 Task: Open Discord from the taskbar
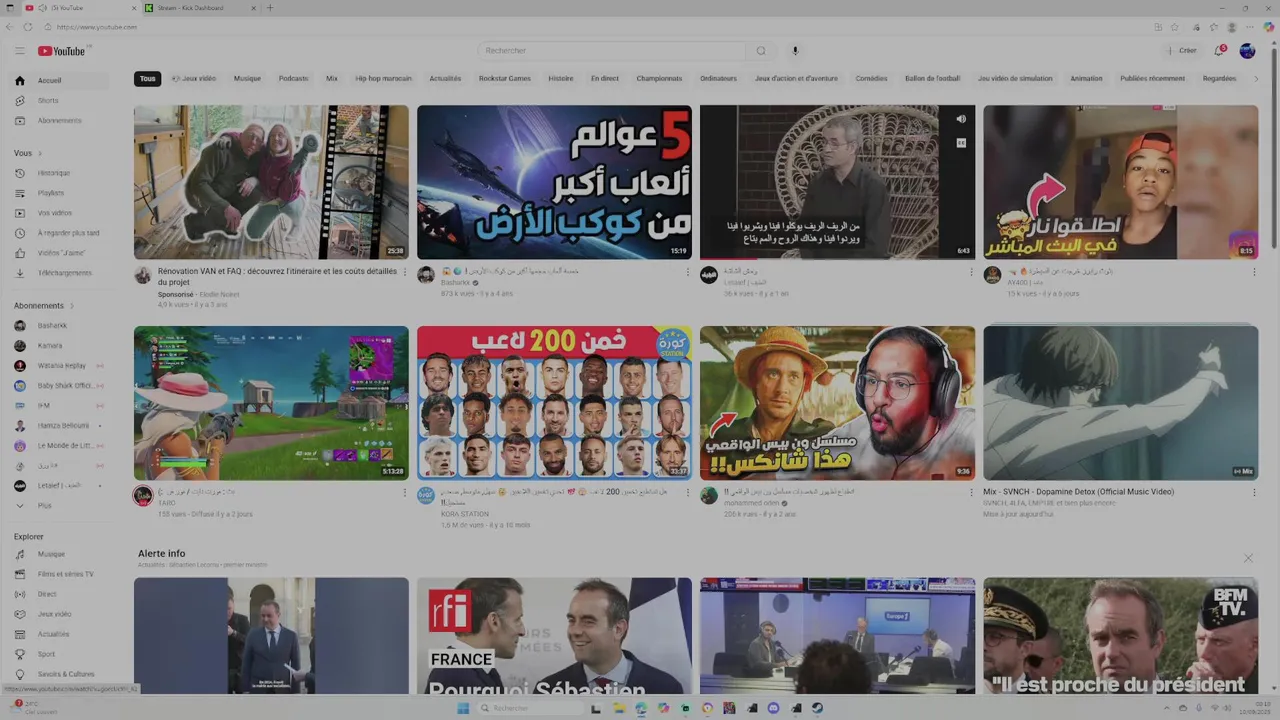tap(773, 708)
